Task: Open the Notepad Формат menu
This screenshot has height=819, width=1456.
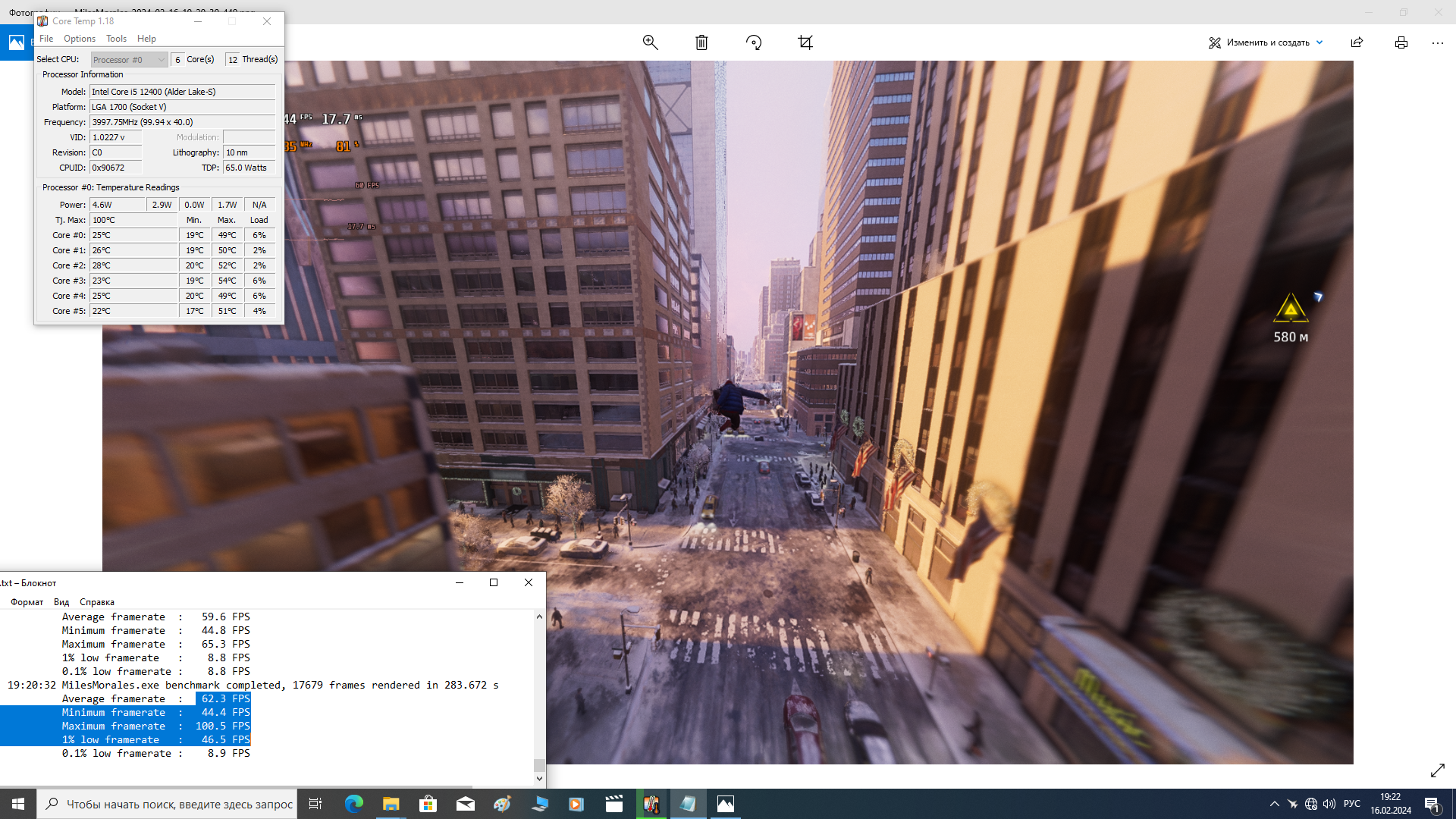Action: coord(27,602)
